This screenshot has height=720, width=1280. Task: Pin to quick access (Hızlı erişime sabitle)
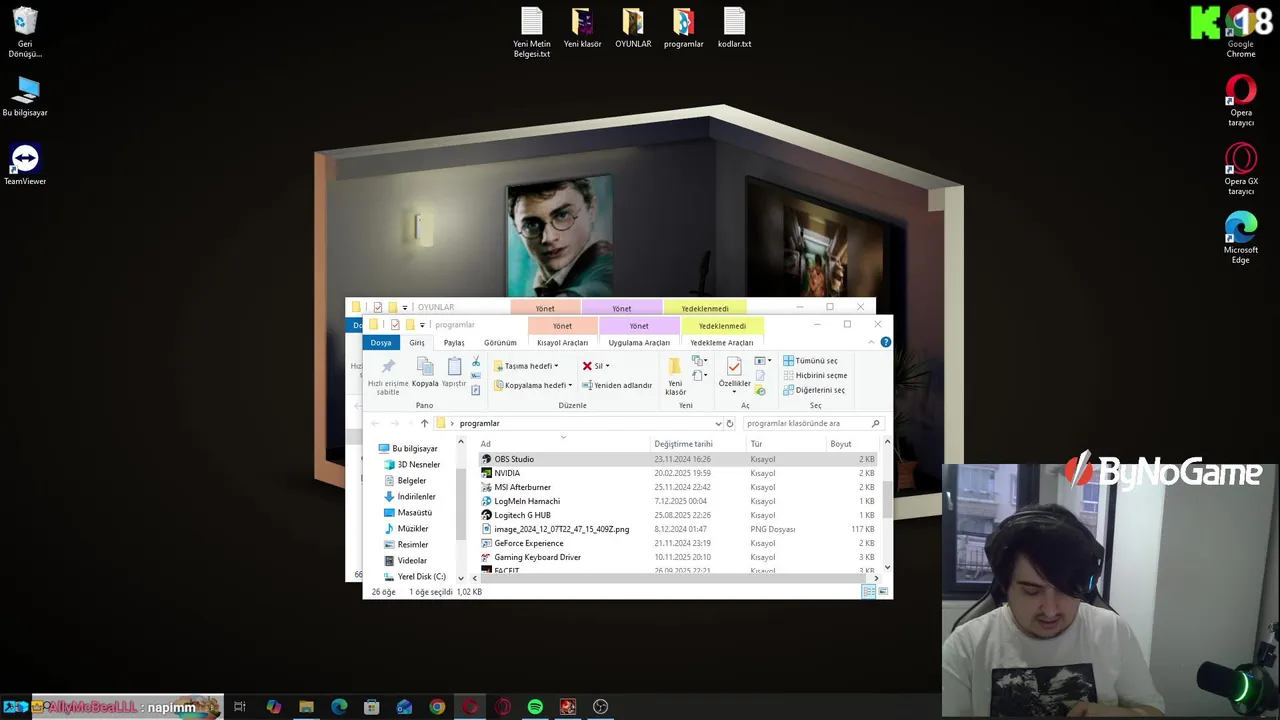(x=388, y=376)
